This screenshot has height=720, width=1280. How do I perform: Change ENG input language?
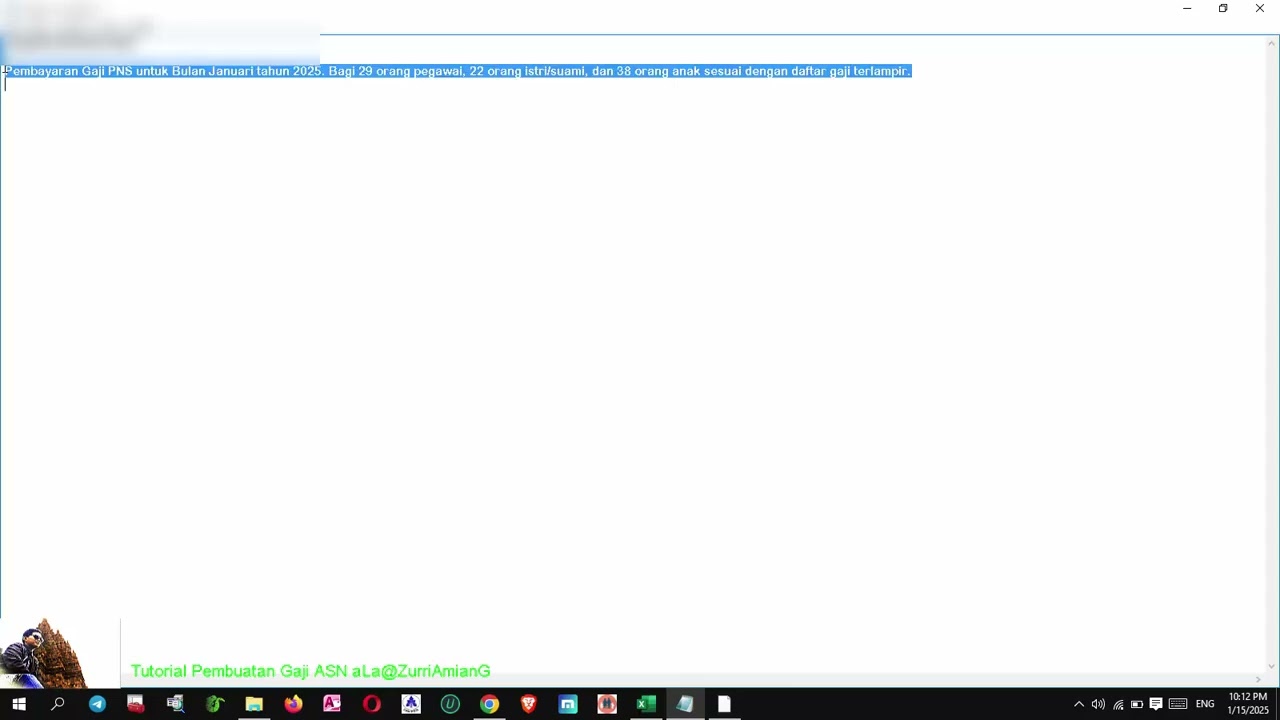point(1205,704)
